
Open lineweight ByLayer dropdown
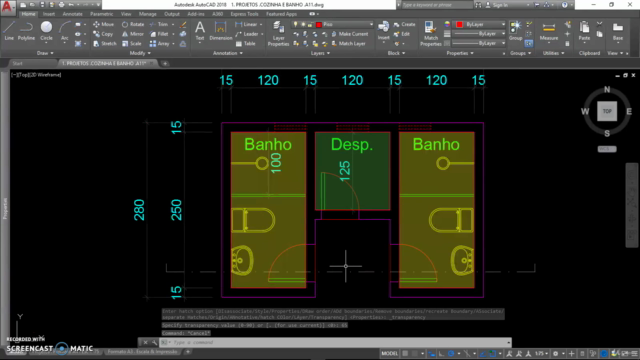pyautogui.click(x=503, y=34)
